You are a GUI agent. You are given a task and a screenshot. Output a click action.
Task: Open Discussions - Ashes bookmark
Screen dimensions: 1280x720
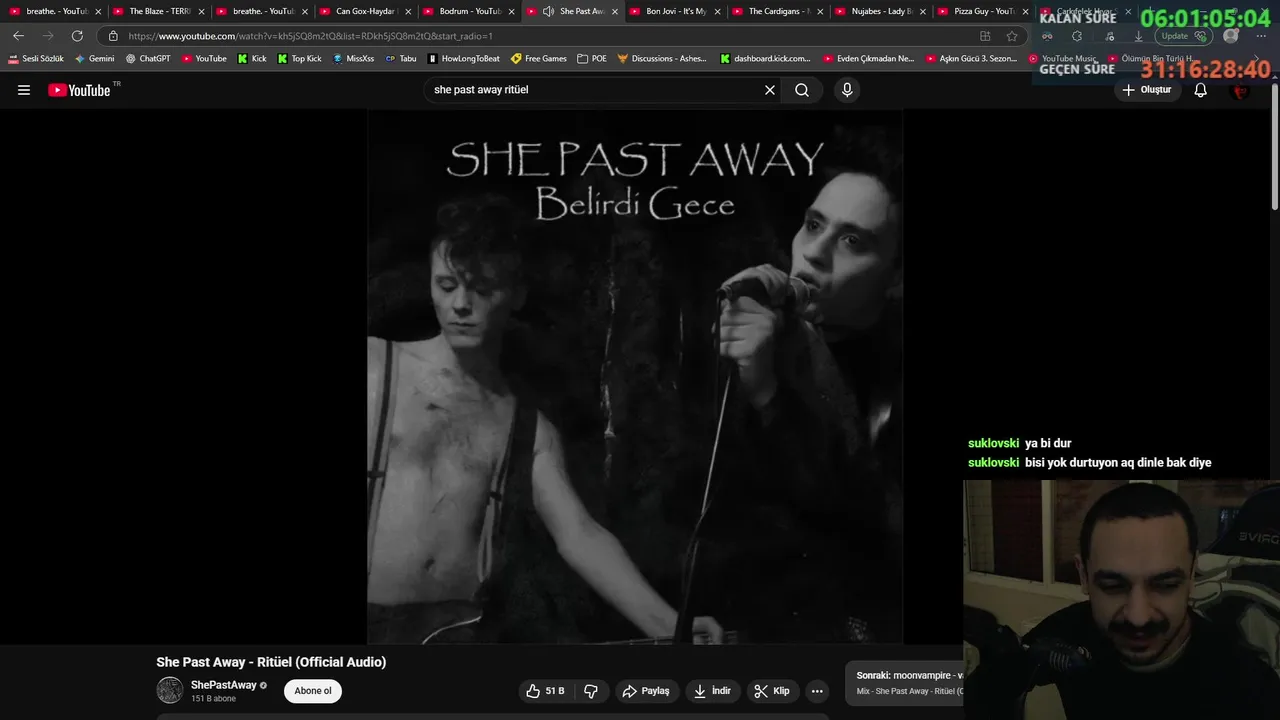[662, 59]
